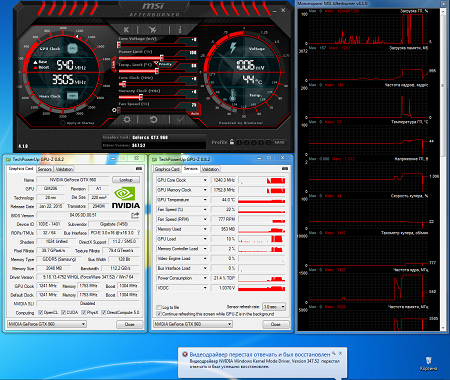Click the apply checkmark icon in Afterburner
450x380 pixels.
click(x=180, y=119)
